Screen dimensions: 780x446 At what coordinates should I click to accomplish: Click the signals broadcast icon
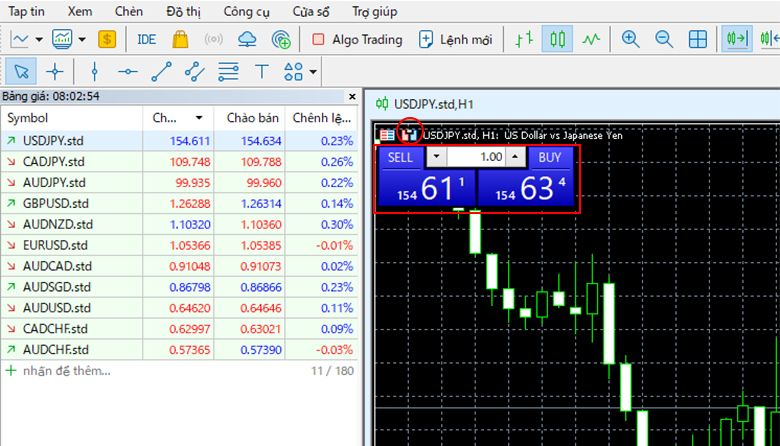point(213,39)
